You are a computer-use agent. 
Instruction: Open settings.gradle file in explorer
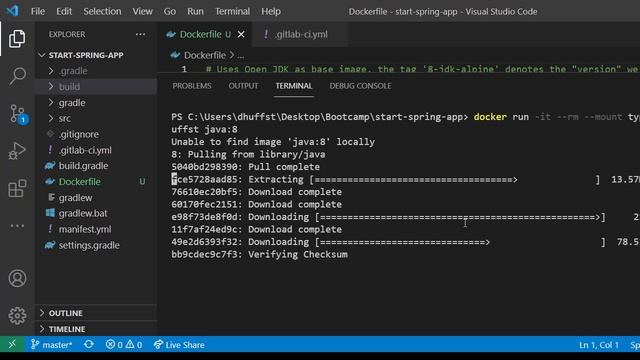pos(96,245)
